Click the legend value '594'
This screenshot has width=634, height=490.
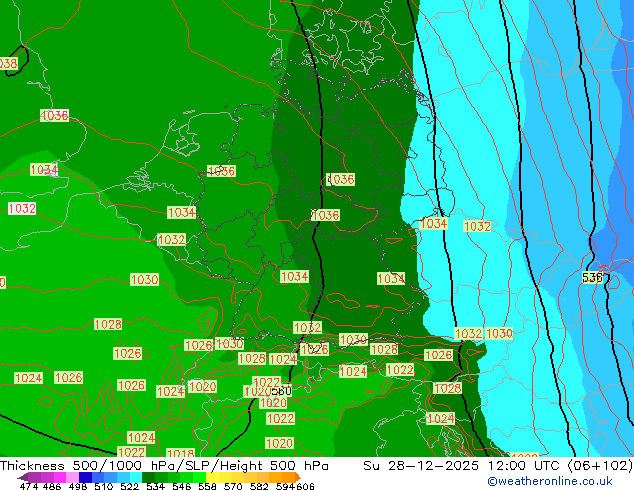(x=285, y=486)
